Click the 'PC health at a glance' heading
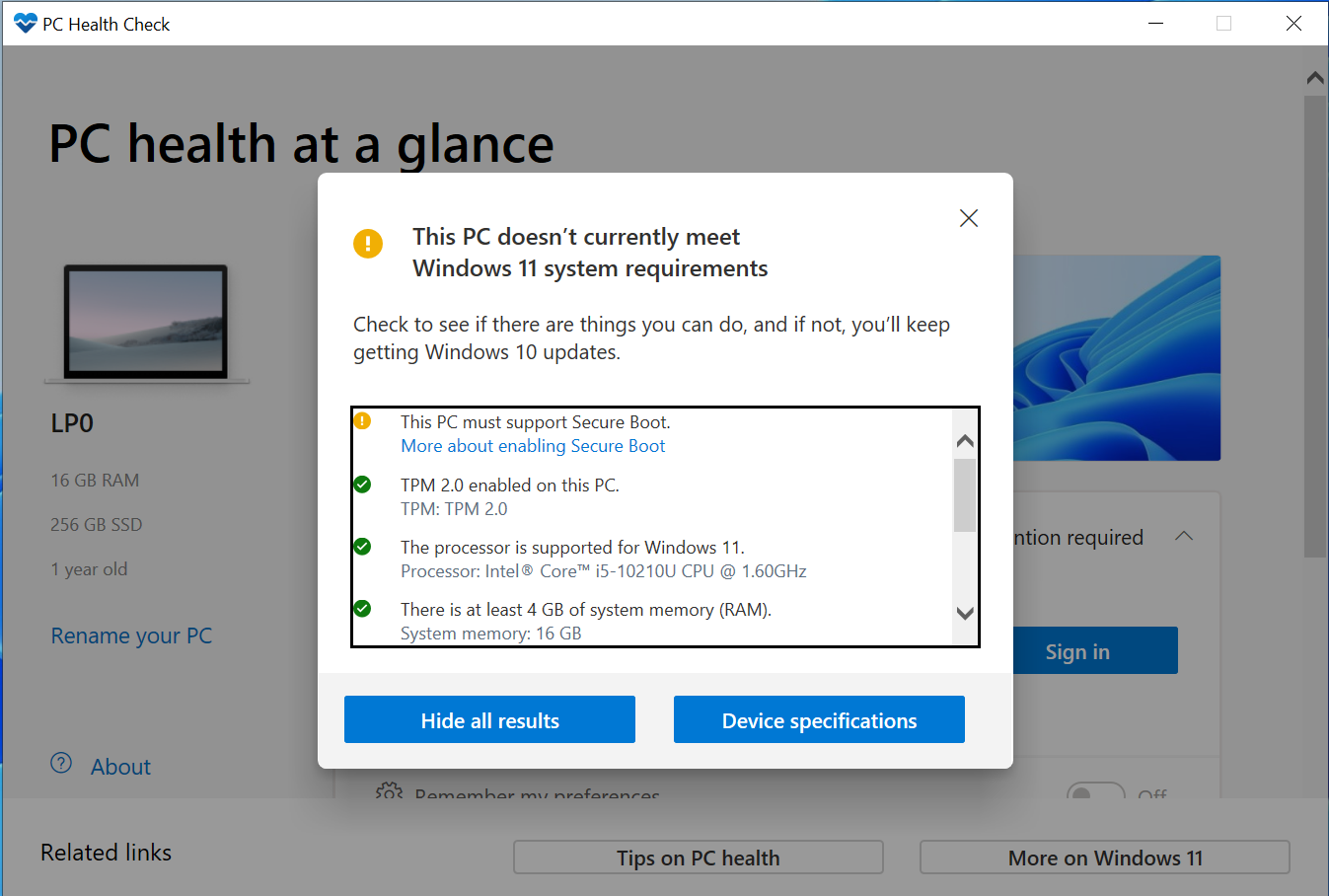 tap(302, 145)
